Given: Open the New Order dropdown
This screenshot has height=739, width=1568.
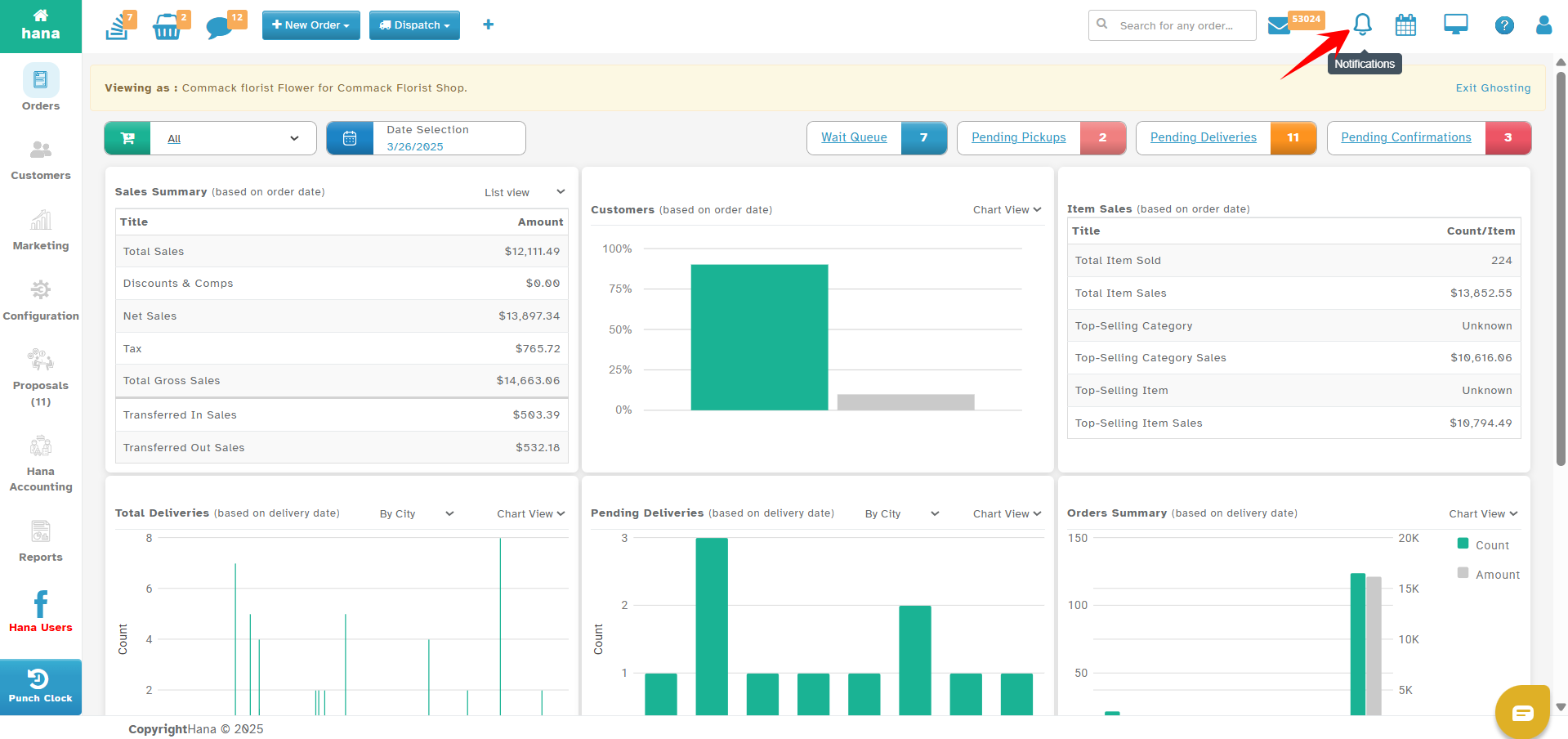Looking at the screenshot, I should (310, 25).
